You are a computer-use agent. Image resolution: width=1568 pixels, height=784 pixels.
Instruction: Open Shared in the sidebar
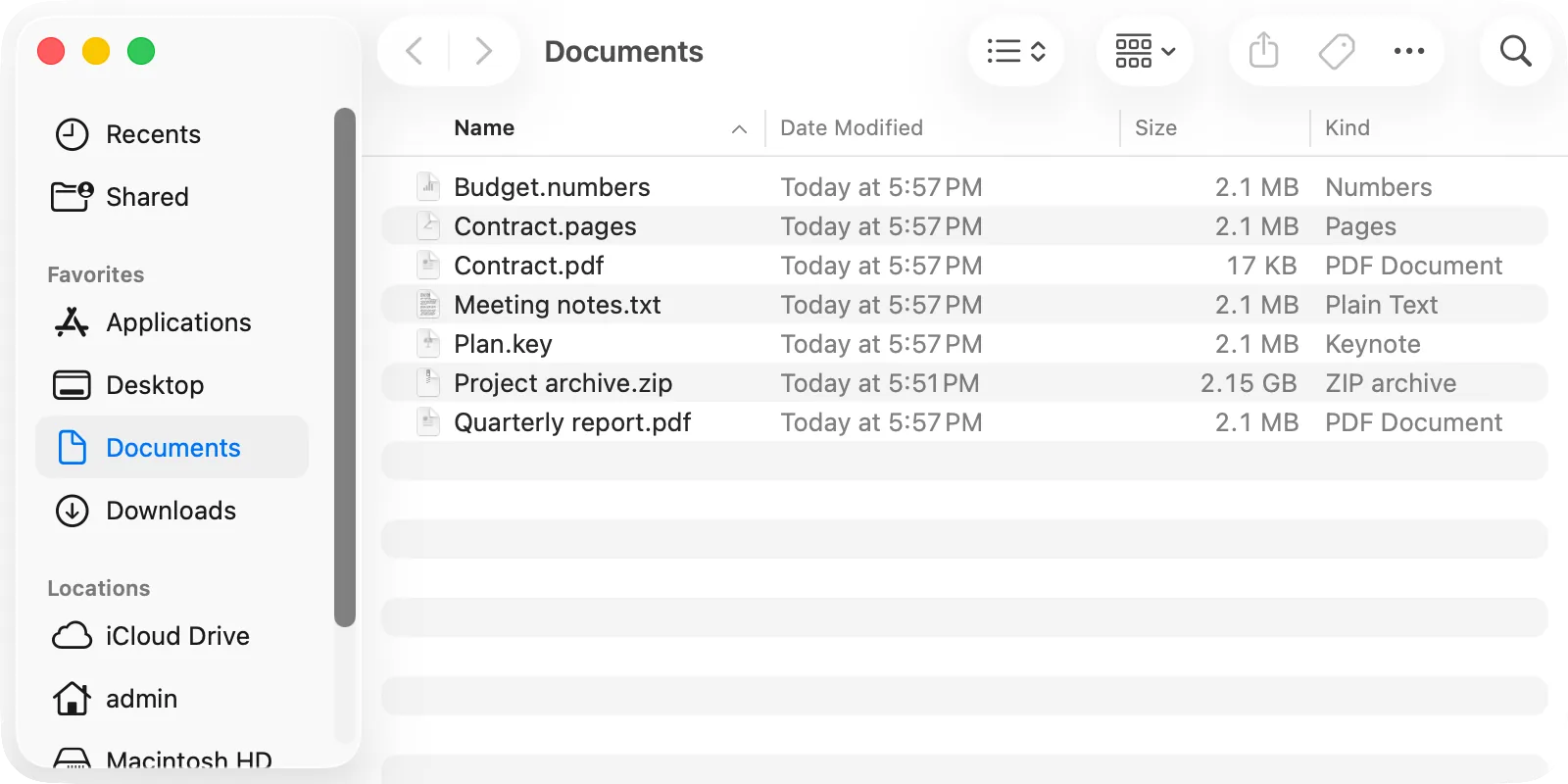click(171, 197)
